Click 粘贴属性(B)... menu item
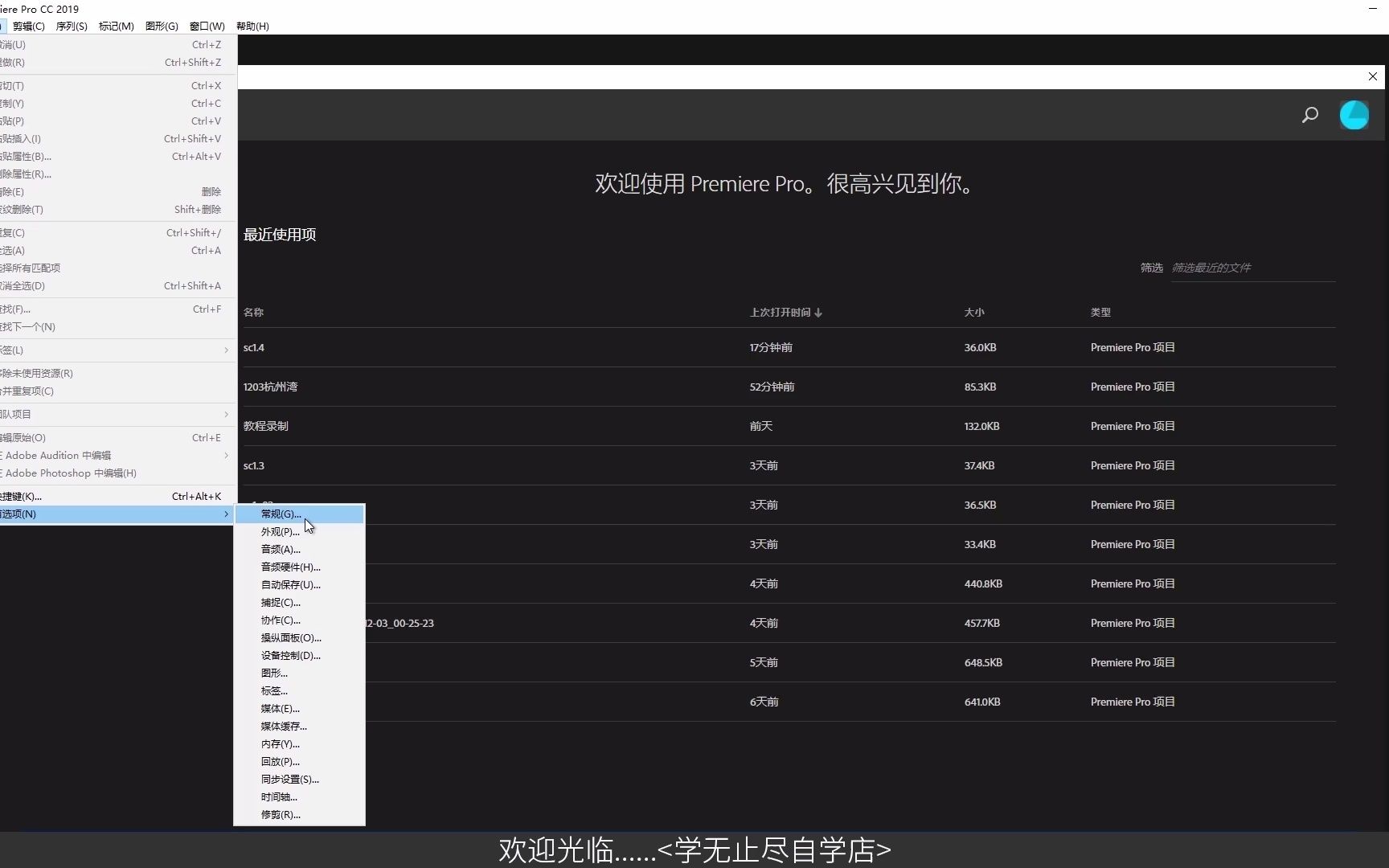 [x=117, y=156]
